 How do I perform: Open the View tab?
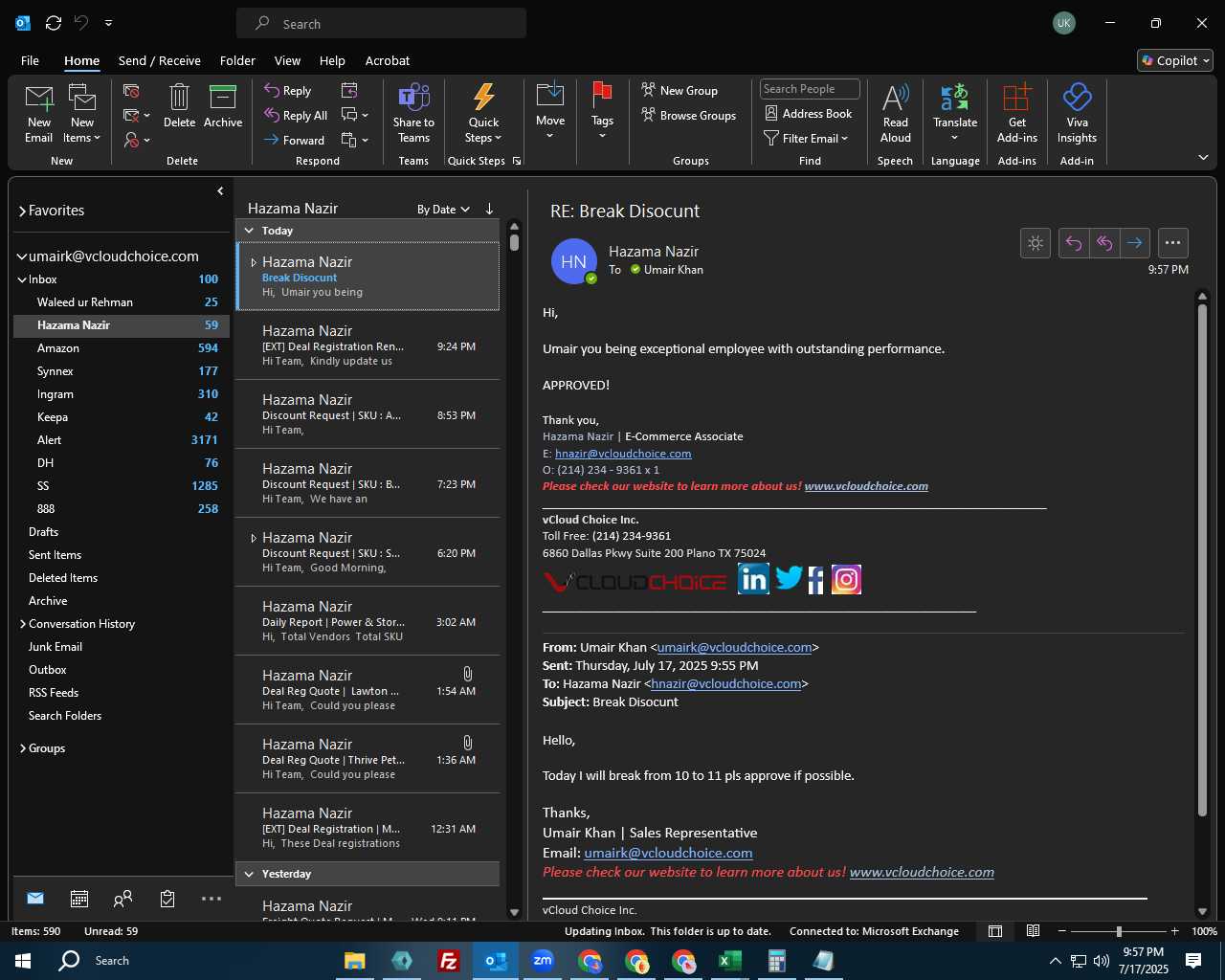287,60
